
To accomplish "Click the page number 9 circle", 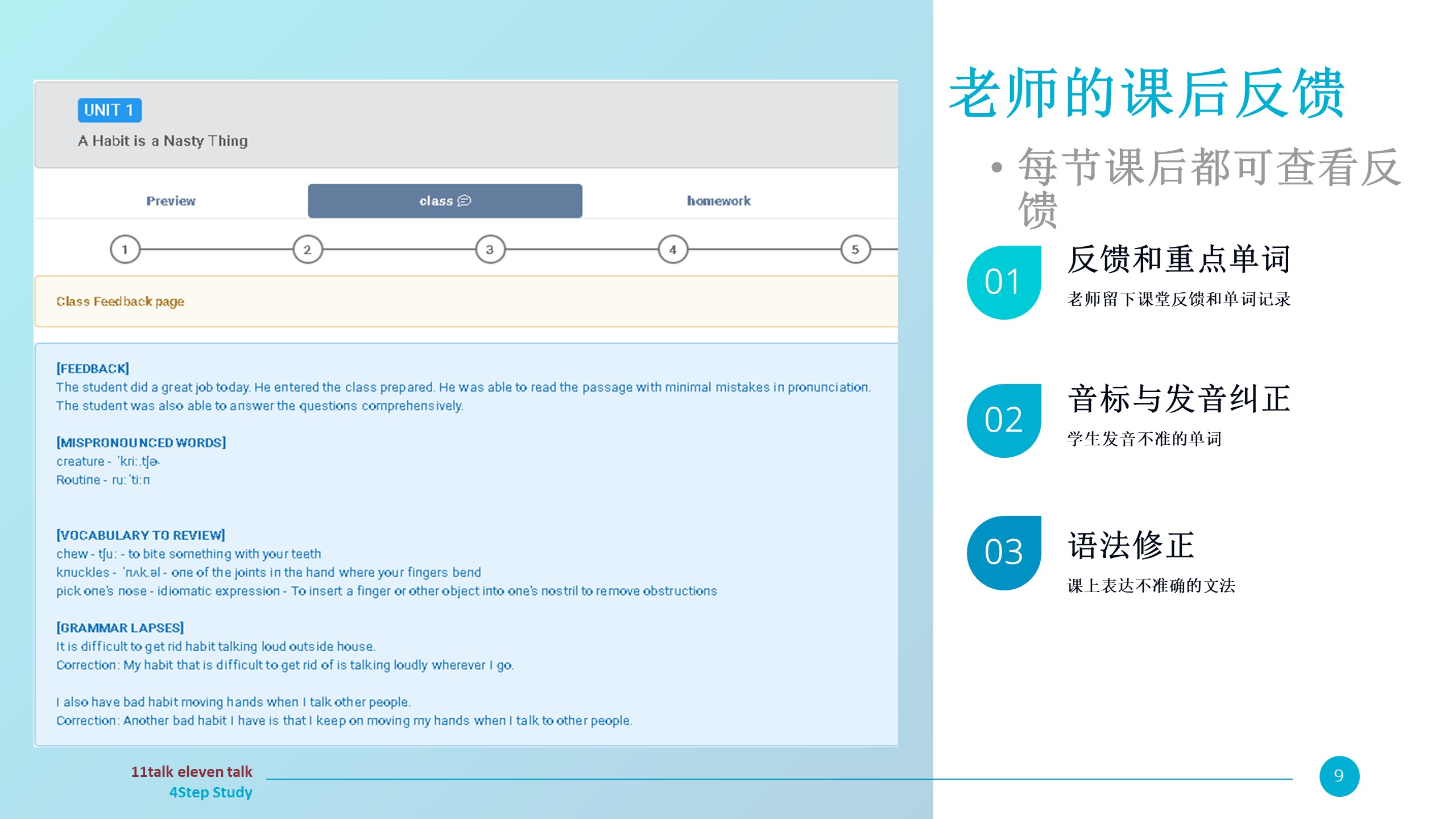I will point(1339,776).
